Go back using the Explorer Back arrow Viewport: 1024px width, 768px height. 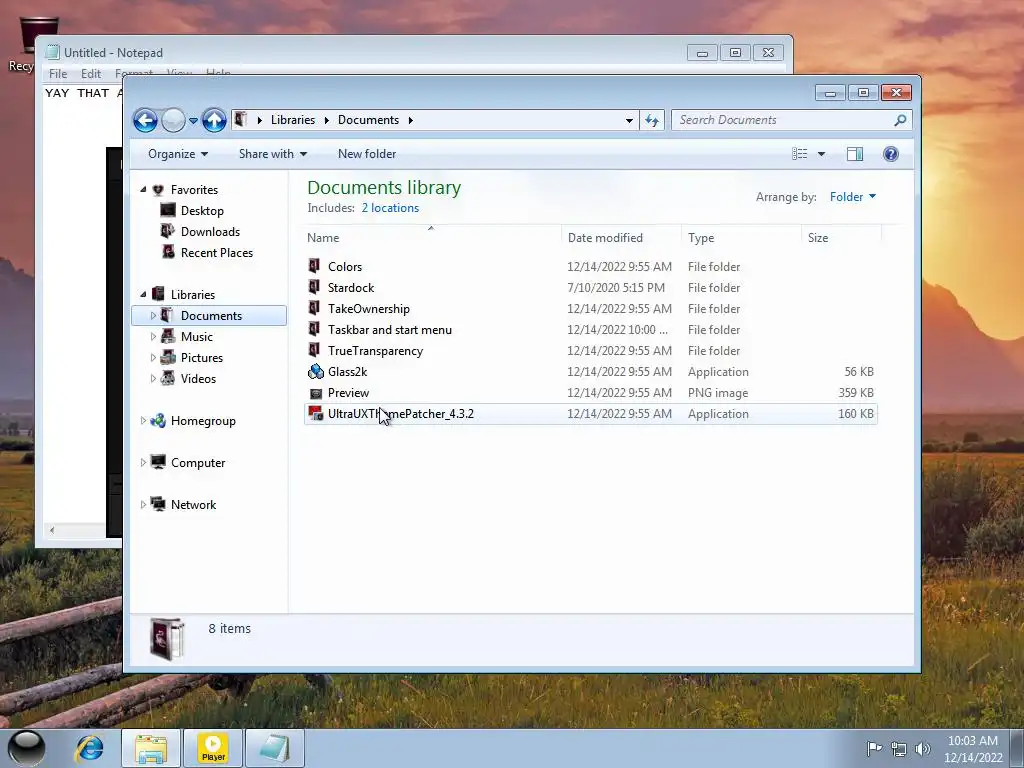click(x=145, y=120)
